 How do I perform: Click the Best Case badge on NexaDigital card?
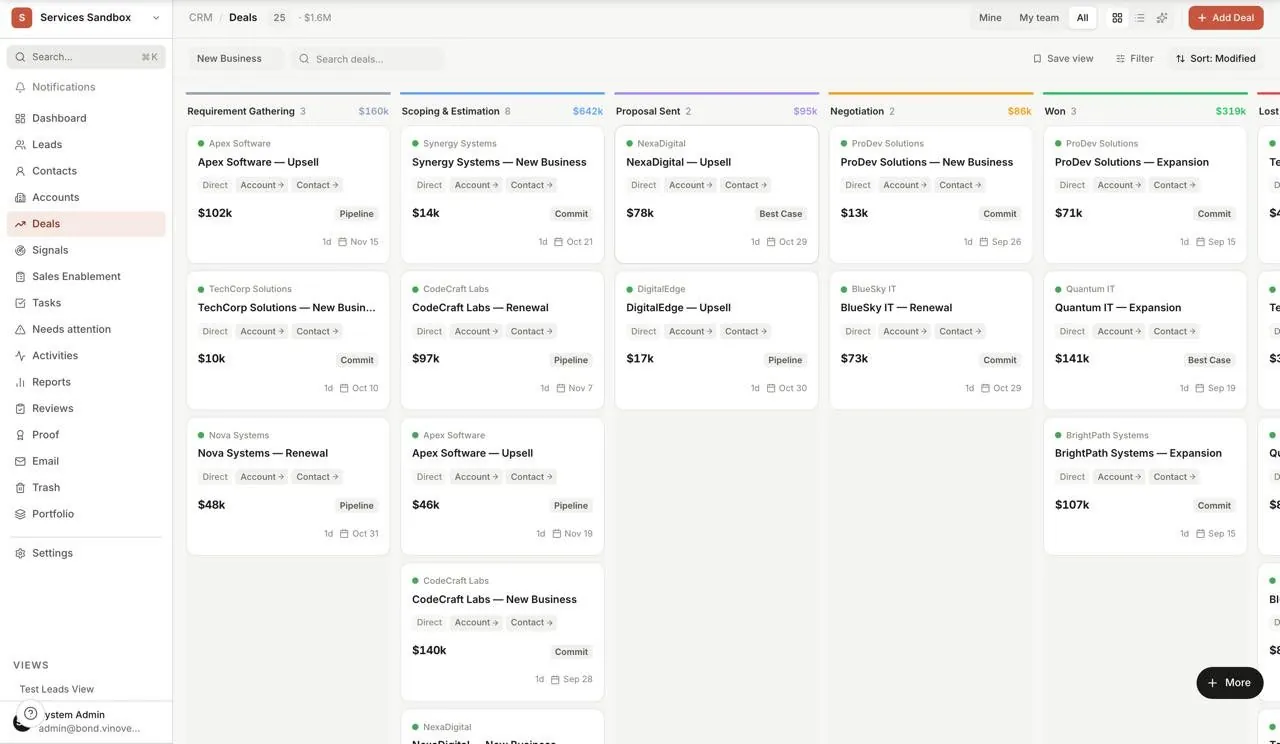[780, 214]
